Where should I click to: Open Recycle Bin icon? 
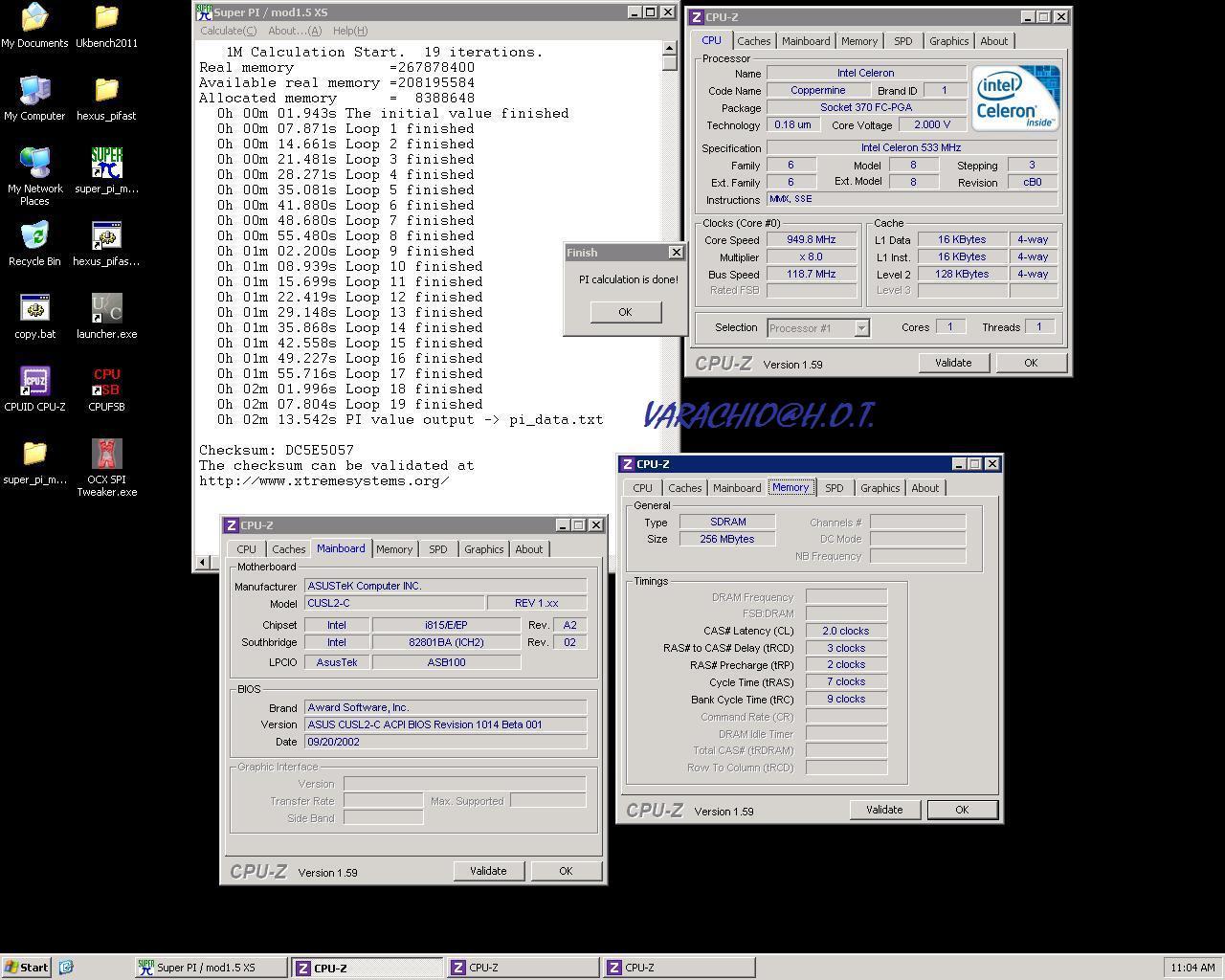click(x=34, y=244)
